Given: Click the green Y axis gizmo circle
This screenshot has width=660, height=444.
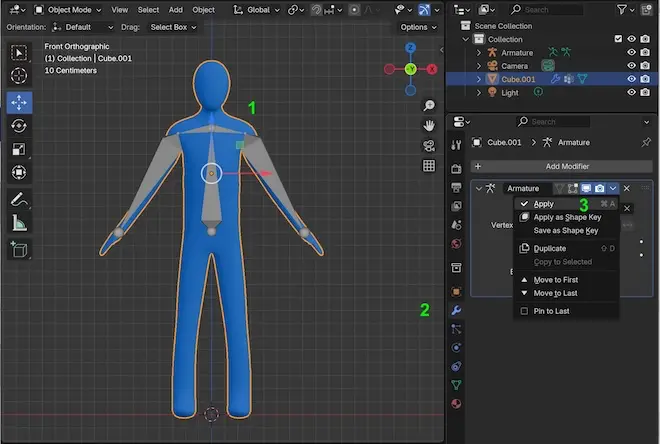Looking at the screenshot, I should [410, 69].
